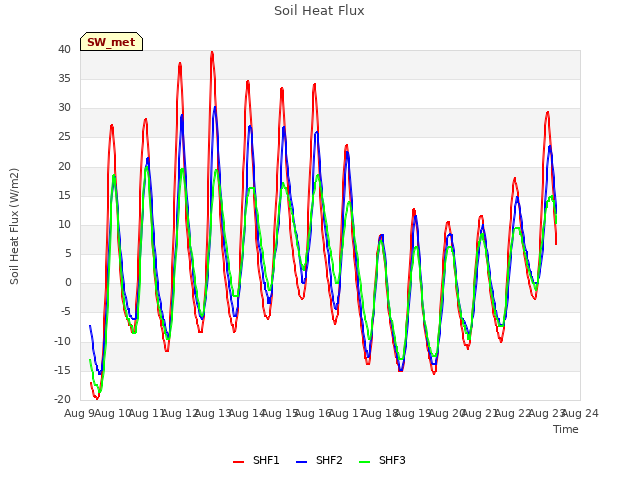Click the y-axis label -20
640x480 pixels.
[62, 400]
